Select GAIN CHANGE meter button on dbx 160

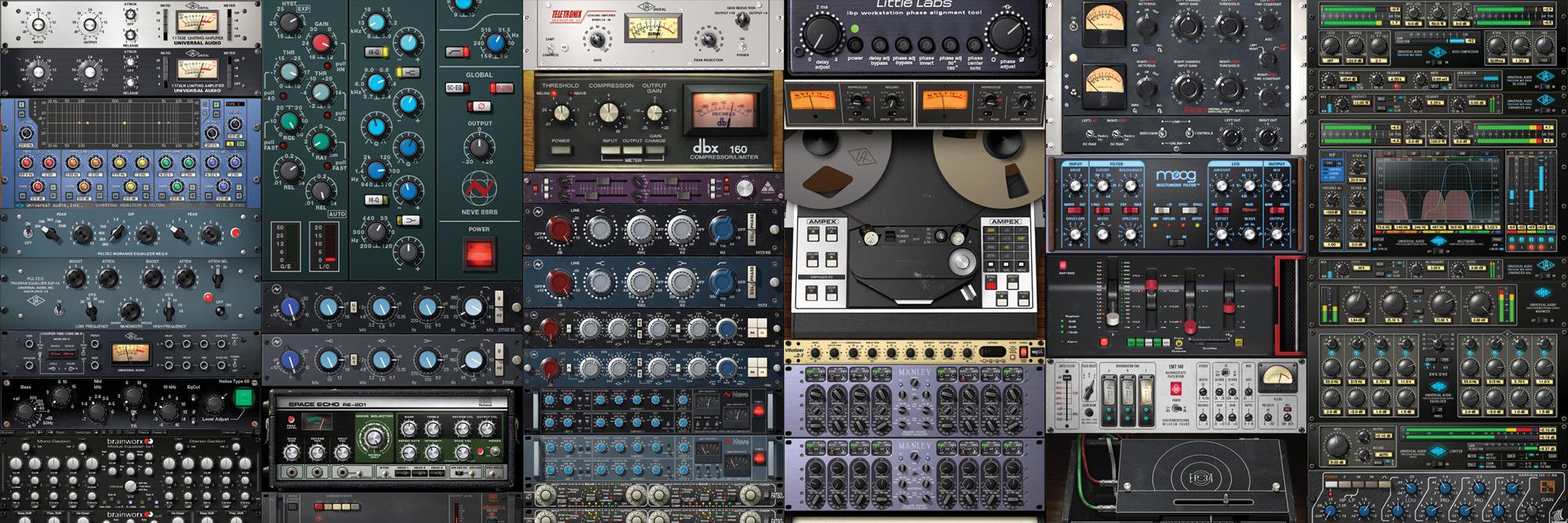(x=655, y=149)
